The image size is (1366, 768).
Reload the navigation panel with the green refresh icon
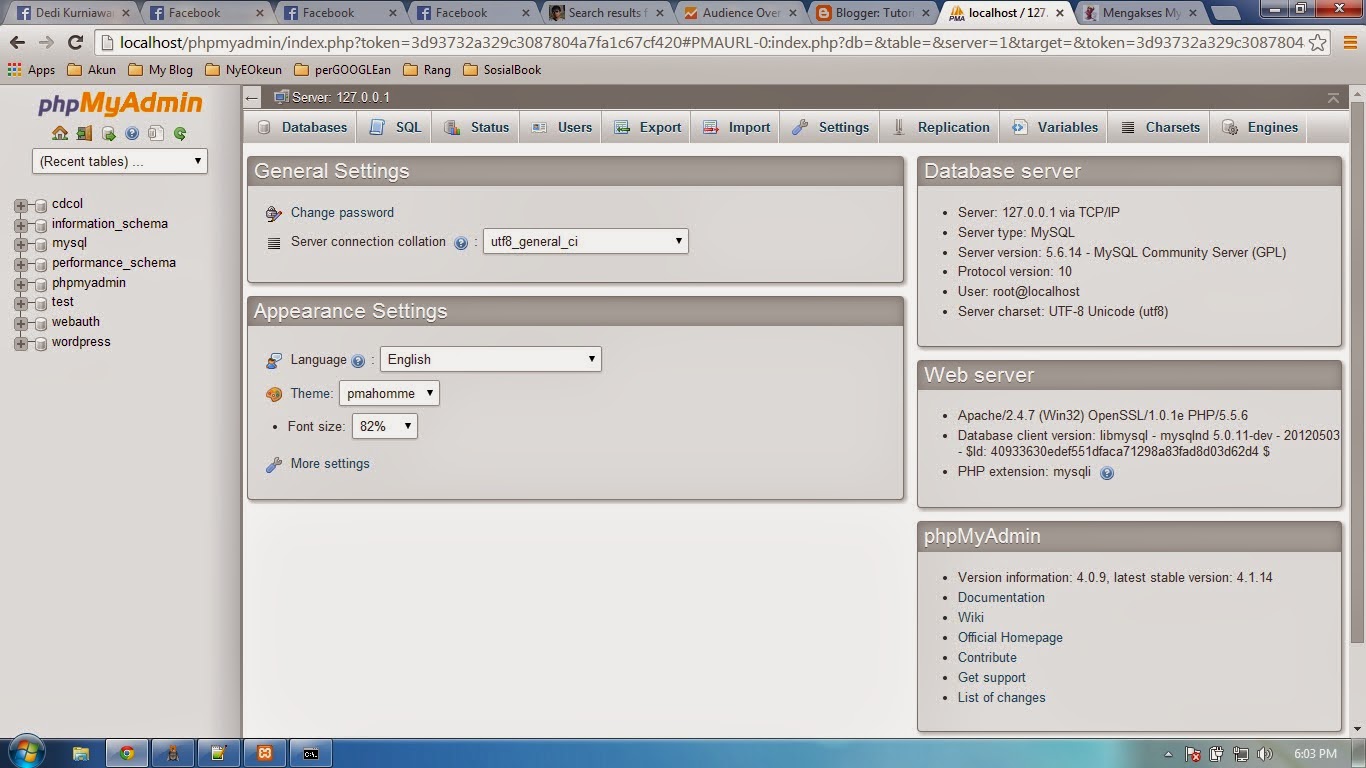click(x=180, y=132)
